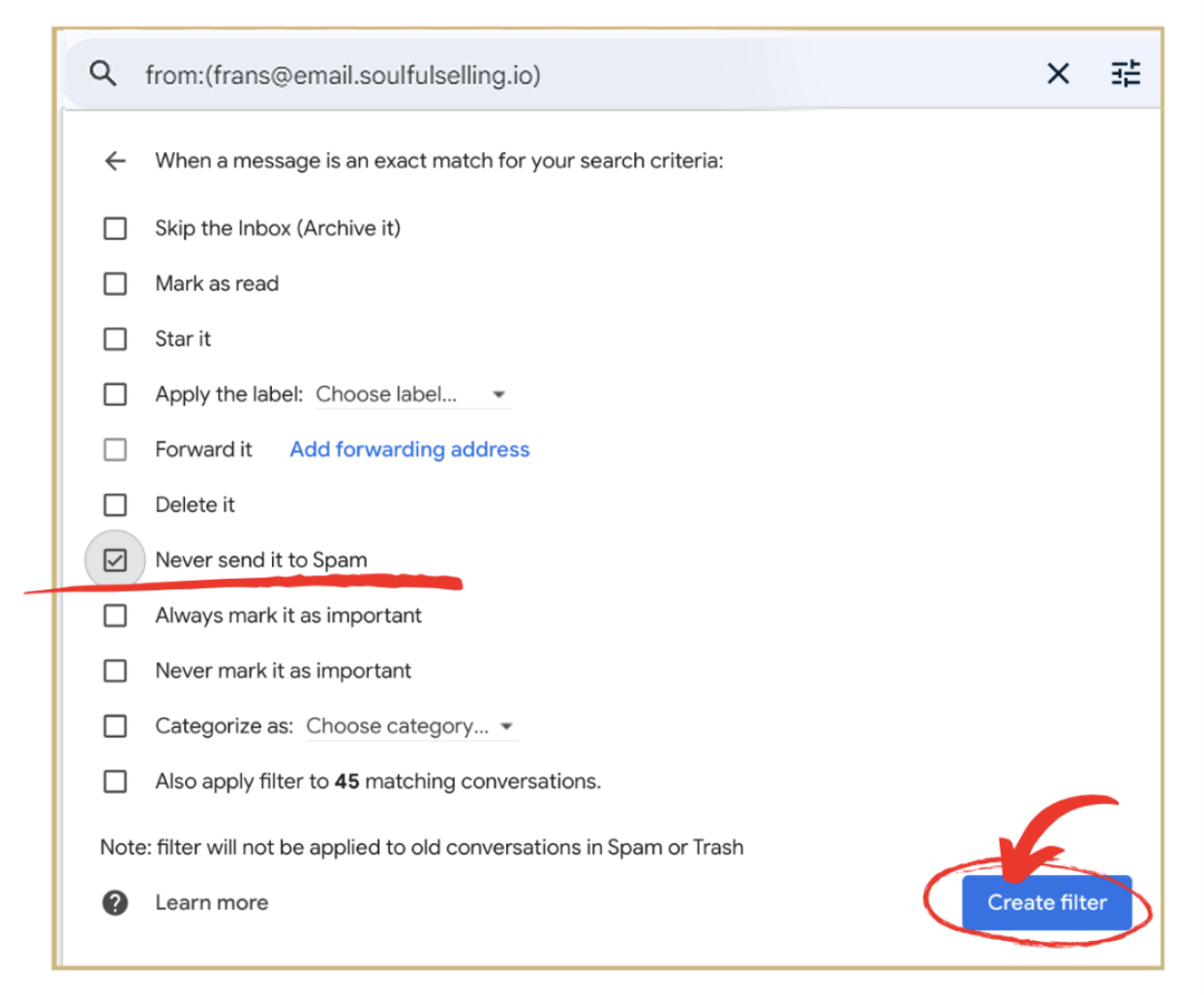The image size is (1204, 995).
Task: Tick the Delete it checkbox
Action: coord(115,504)
